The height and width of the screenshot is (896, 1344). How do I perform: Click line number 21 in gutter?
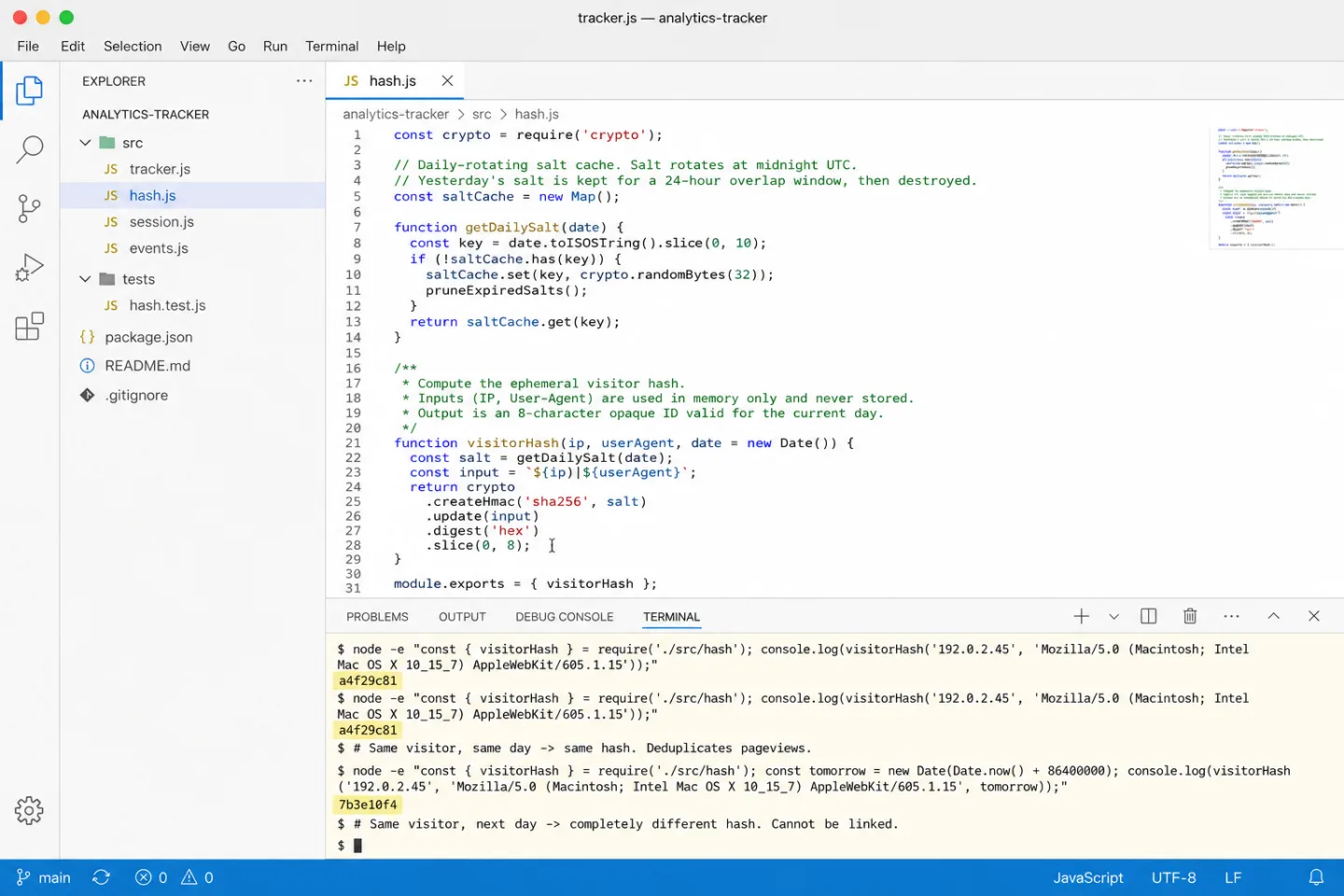tap(353, 442)
